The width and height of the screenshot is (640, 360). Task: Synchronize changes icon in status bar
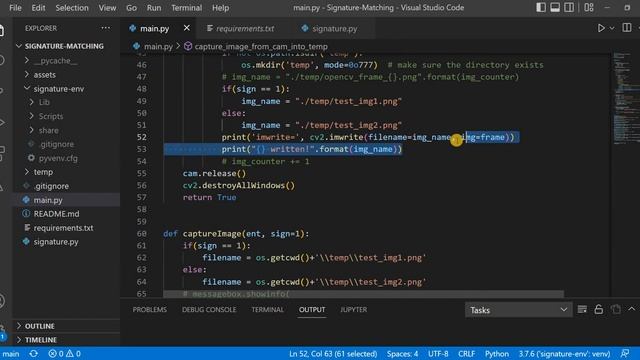click(x=33, y=353)
